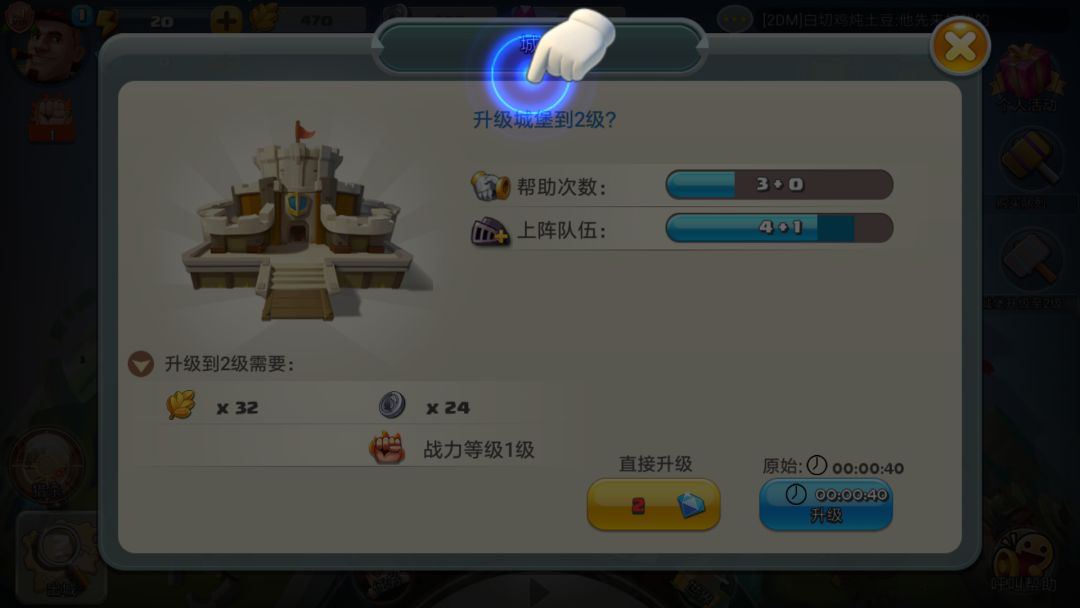This screenshot has width=1080, height=608.
Task: Click the yellow 直接升级 gem button
Action: (x=653, y=505)
